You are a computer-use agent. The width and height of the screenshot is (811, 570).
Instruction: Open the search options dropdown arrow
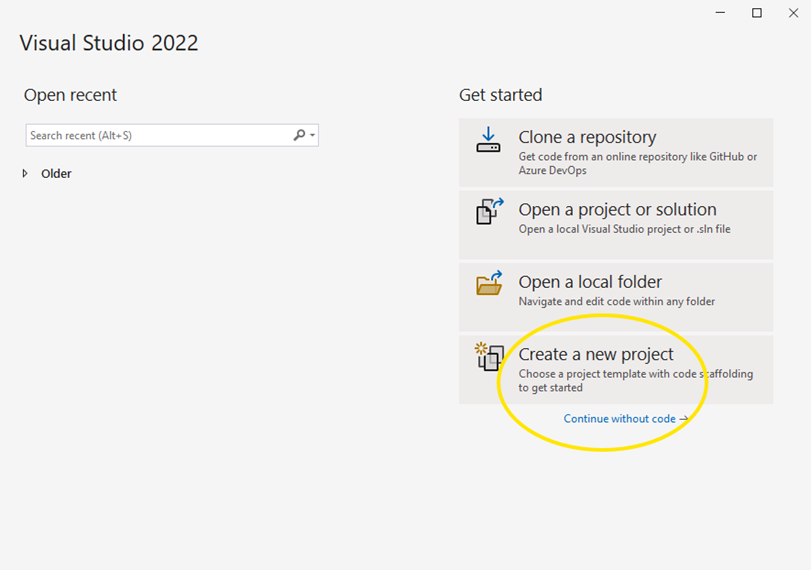point(312,136)
